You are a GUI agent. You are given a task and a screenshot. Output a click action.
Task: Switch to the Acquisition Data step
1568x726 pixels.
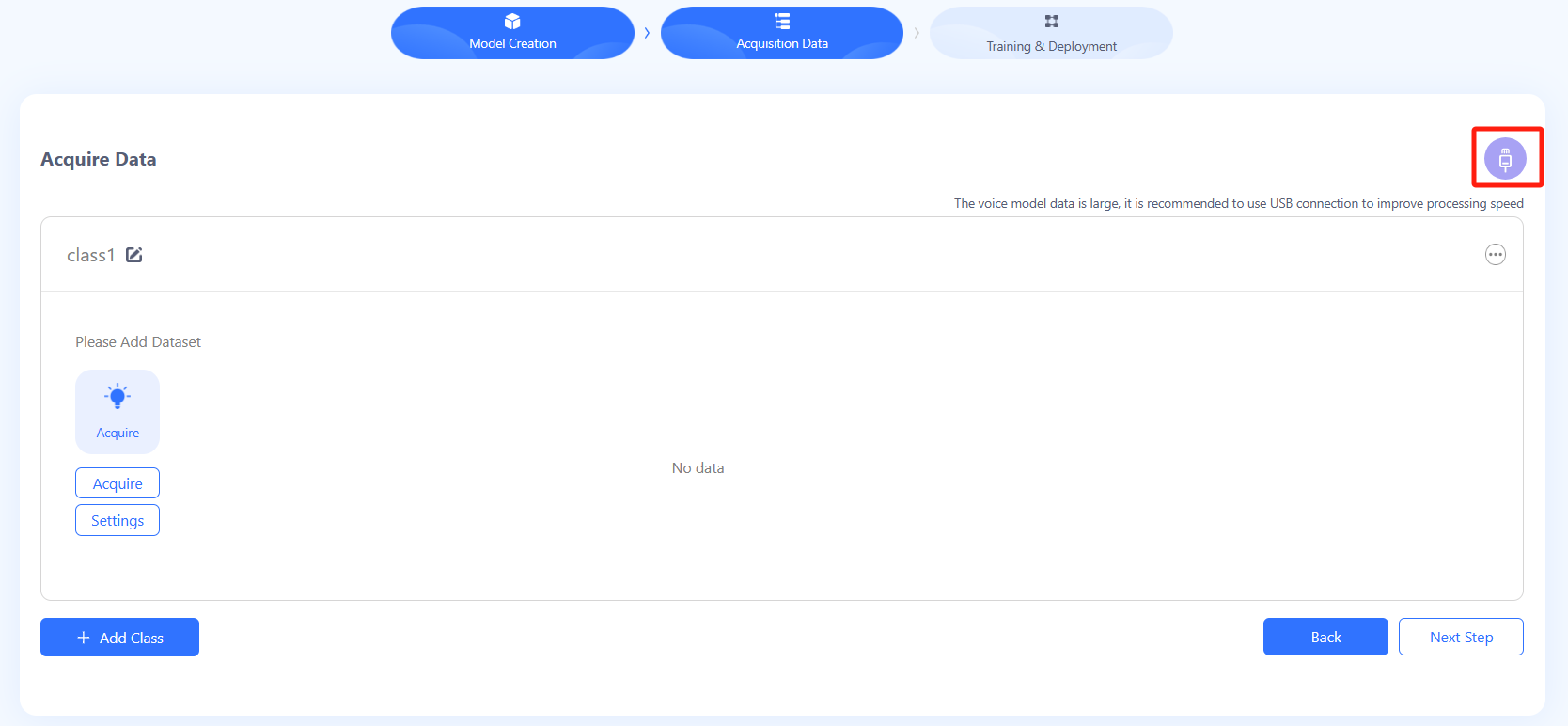pyautogui.click(x=782, y=43)
